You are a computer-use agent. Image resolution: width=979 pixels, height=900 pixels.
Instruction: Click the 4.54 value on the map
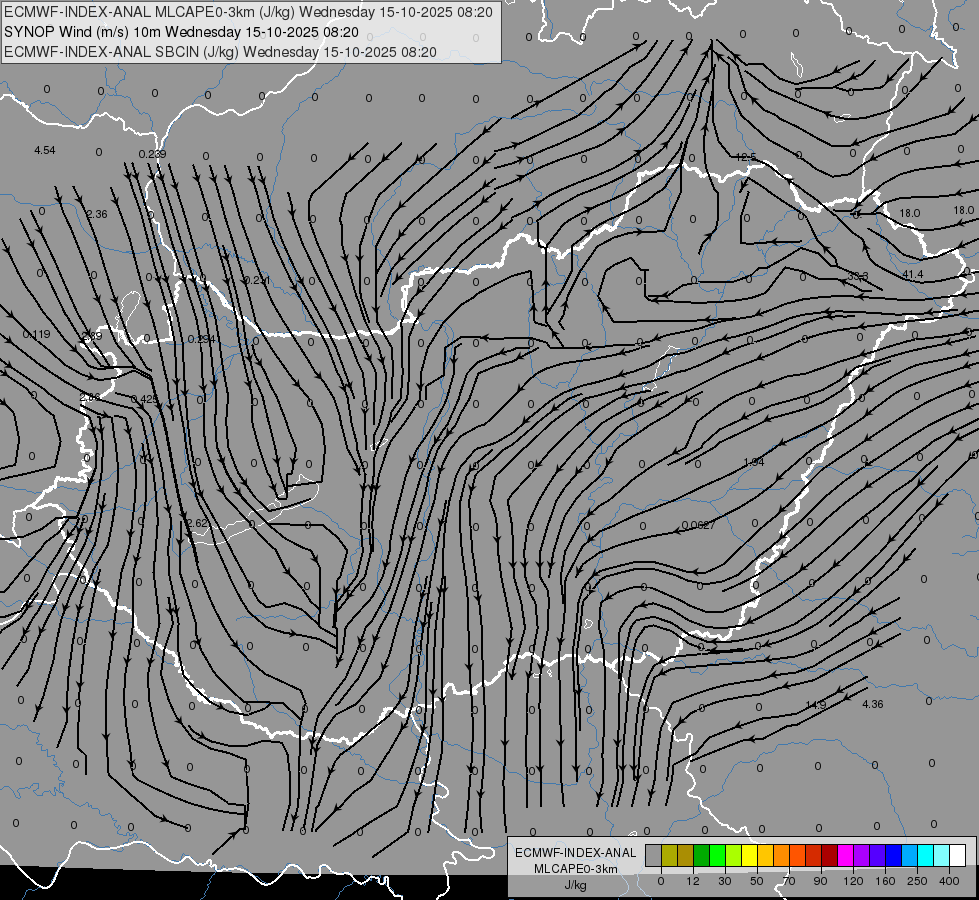point(45,150)
